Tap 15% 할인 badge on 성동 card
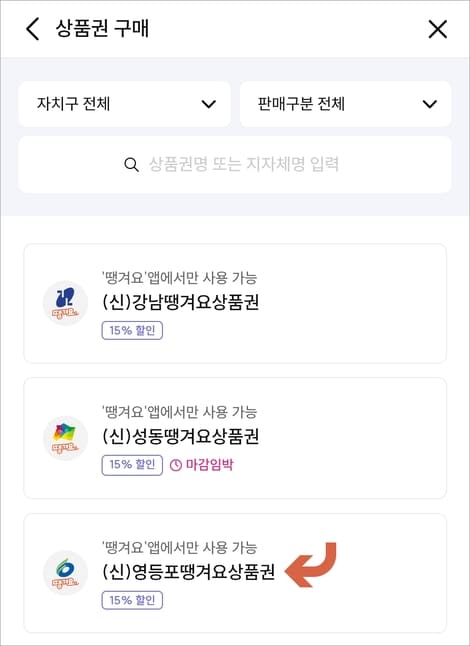The width and height of the screenshot is (470, 646). 132,465
